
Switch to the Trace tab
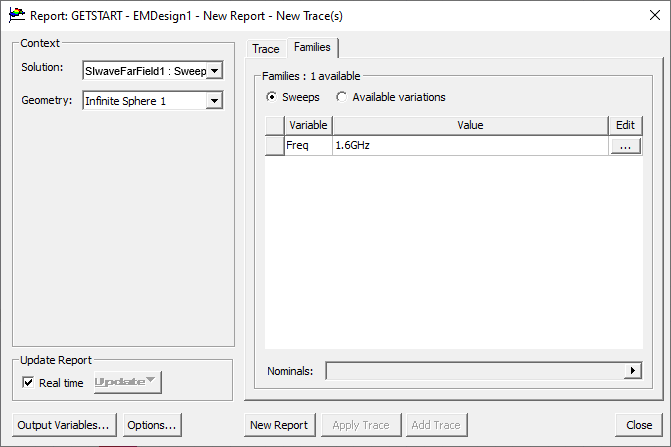click(265, 49)
